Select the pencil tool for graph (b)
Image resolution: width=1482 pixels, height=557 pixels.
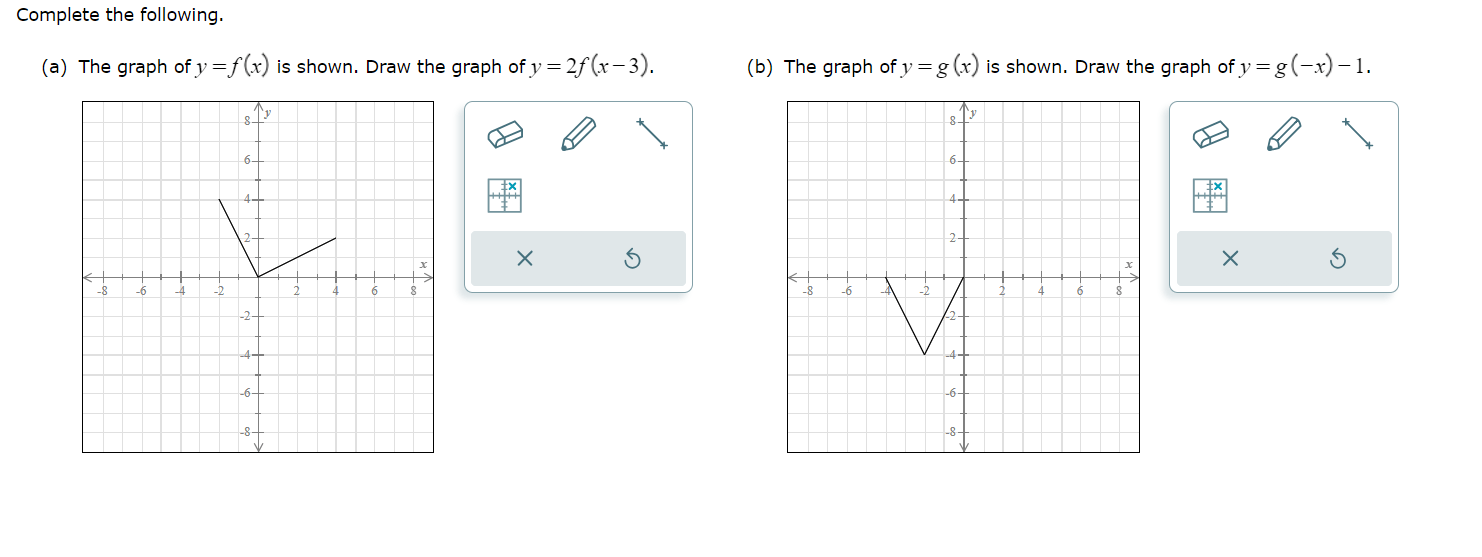(1284, 134)
